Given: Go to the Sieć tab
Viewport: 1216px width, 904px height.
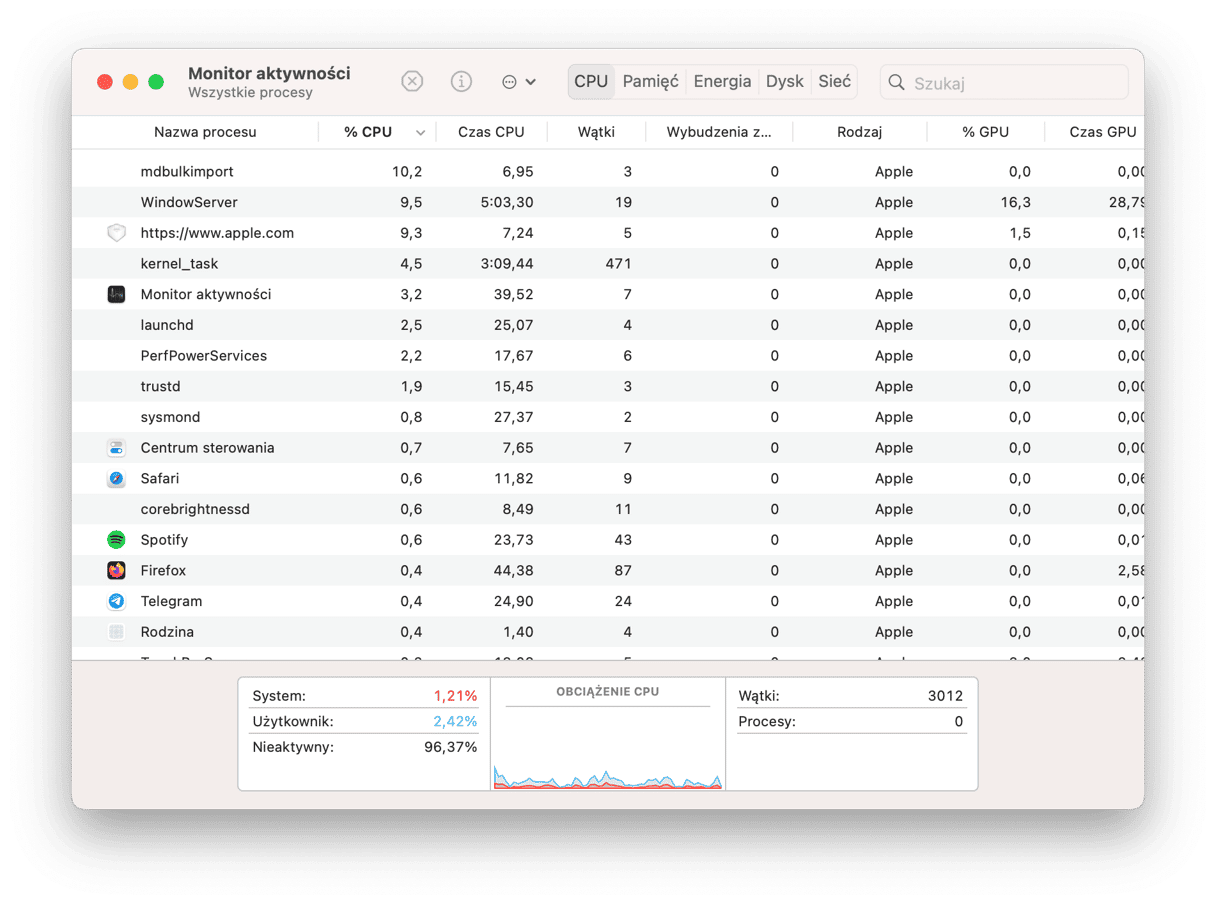Looking at the screenshot, I should click(x=835, y=82).
